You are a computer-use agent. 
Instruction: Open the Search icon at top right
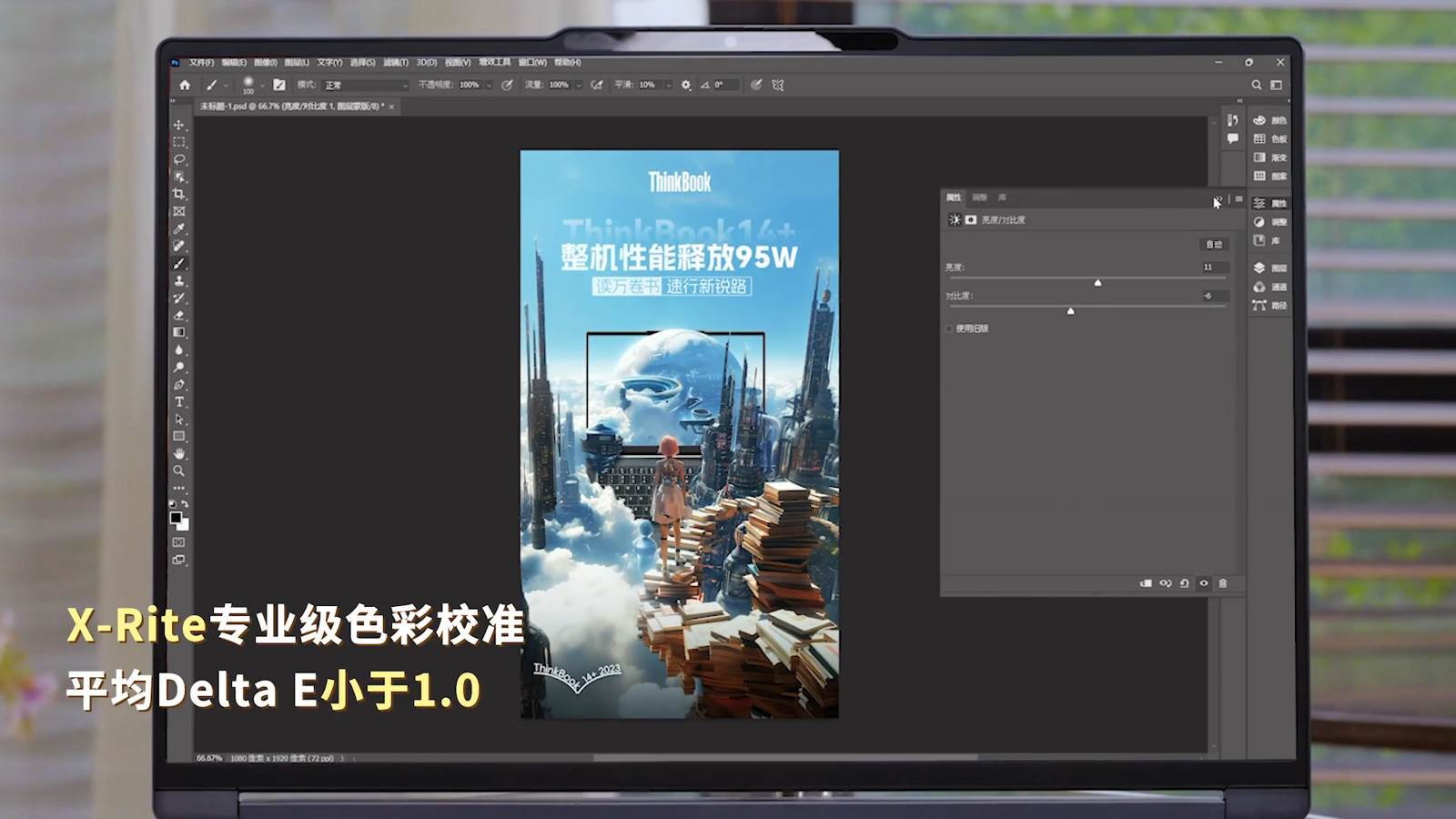[x=1257, y=85]
